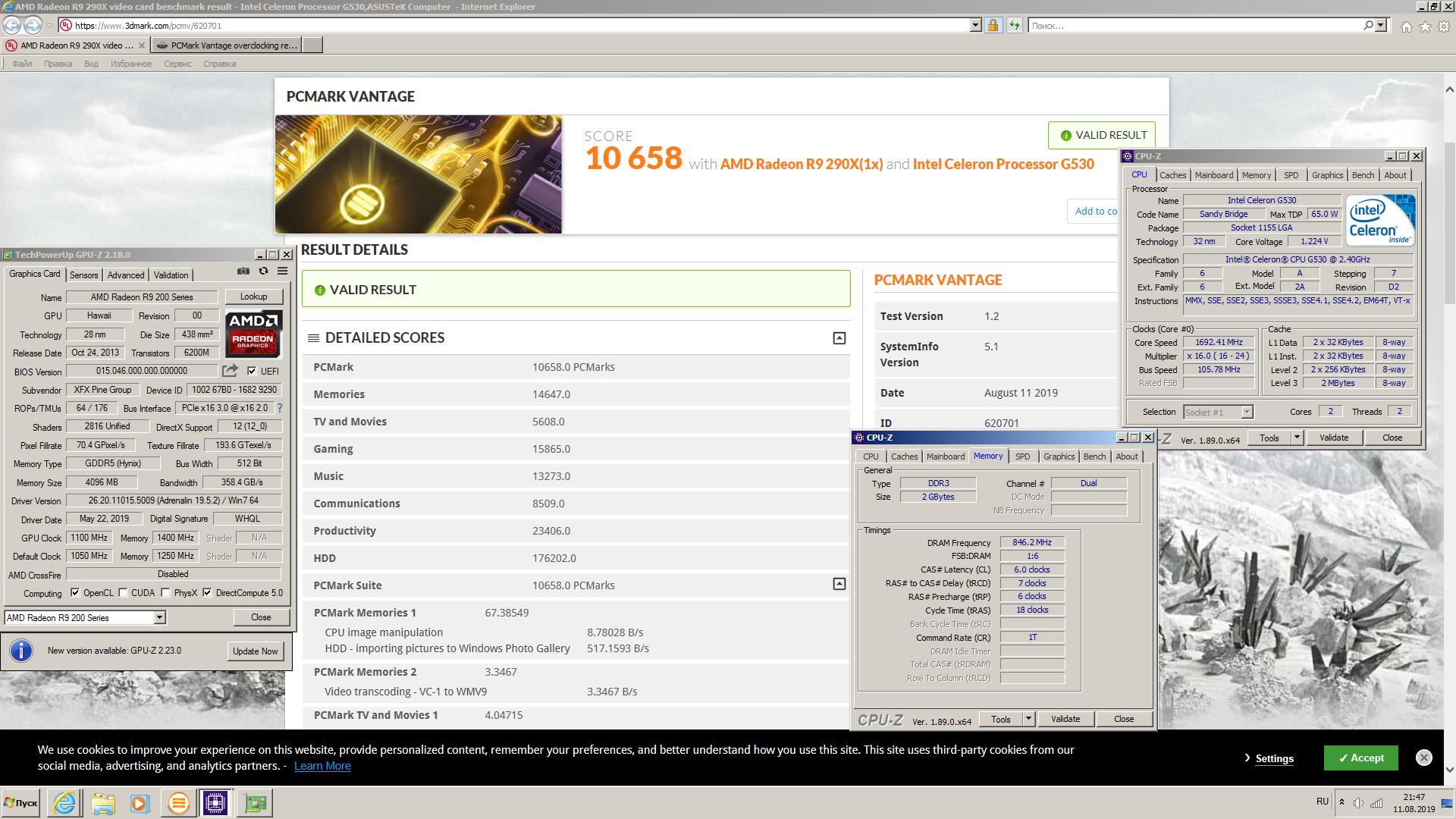Viewport: 1456px width, 819px height.
Task: Click Validate in lower CPU-Z window
Action: point(1065,719)
